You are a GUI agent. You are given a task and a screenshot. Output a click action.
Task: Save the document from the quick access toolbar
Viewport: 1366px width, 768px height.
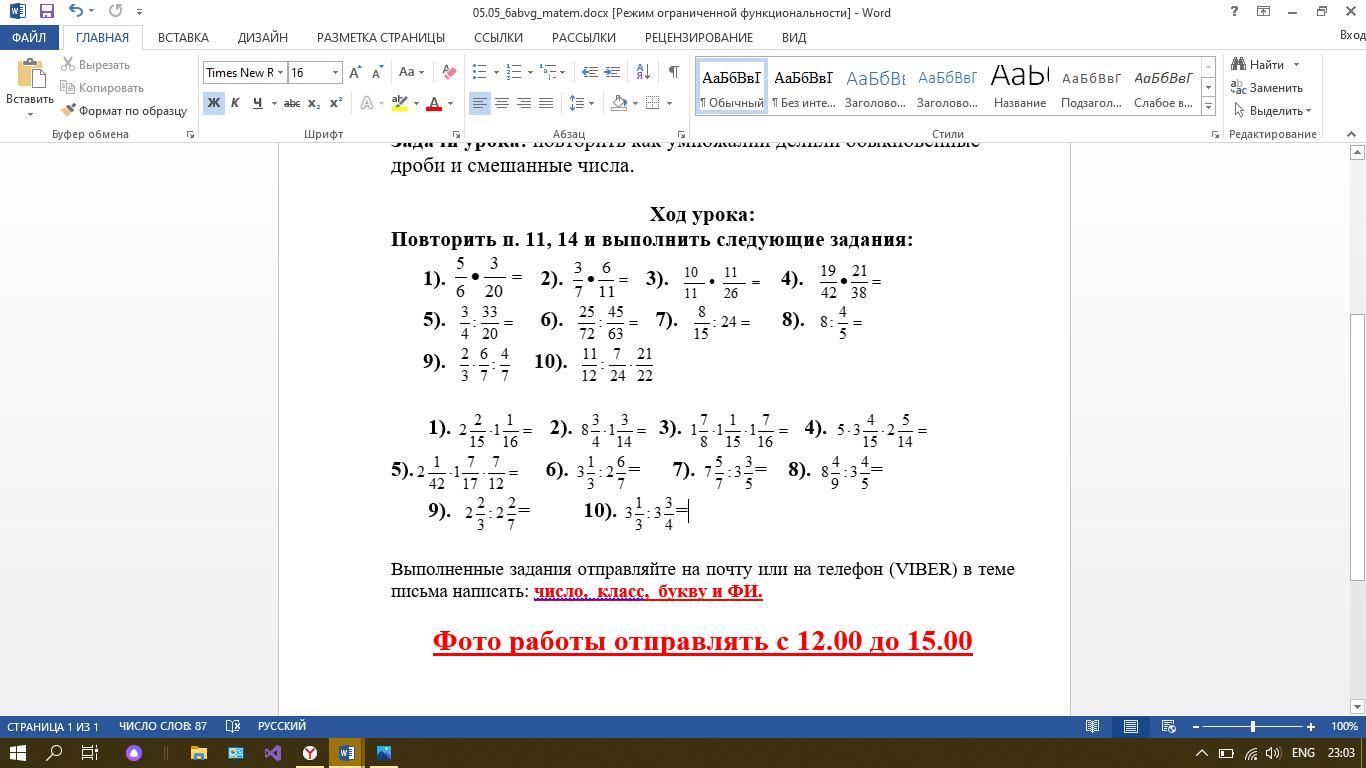(x=47, y=12)
